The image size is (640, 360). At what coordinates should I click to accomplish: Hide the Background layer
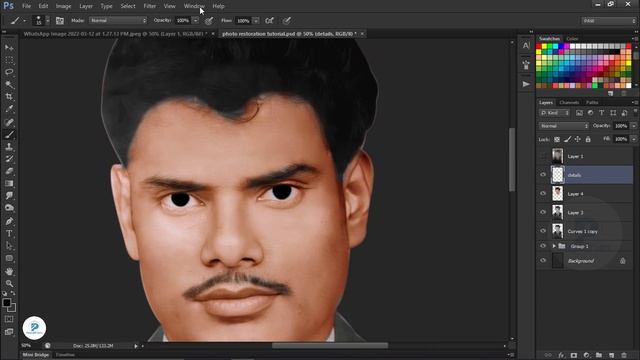[543, 260]
